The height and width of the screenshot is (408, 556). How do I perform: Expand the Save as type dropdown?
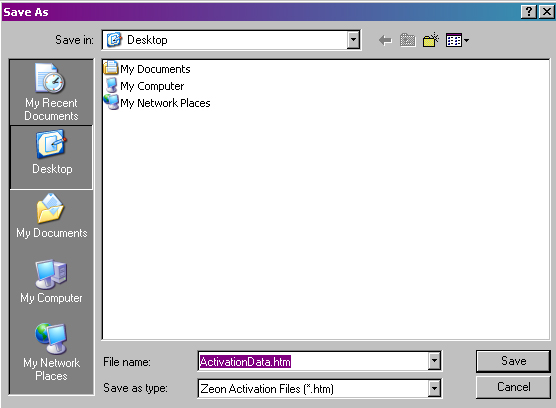pyautogui.click(x=434, y=389)
